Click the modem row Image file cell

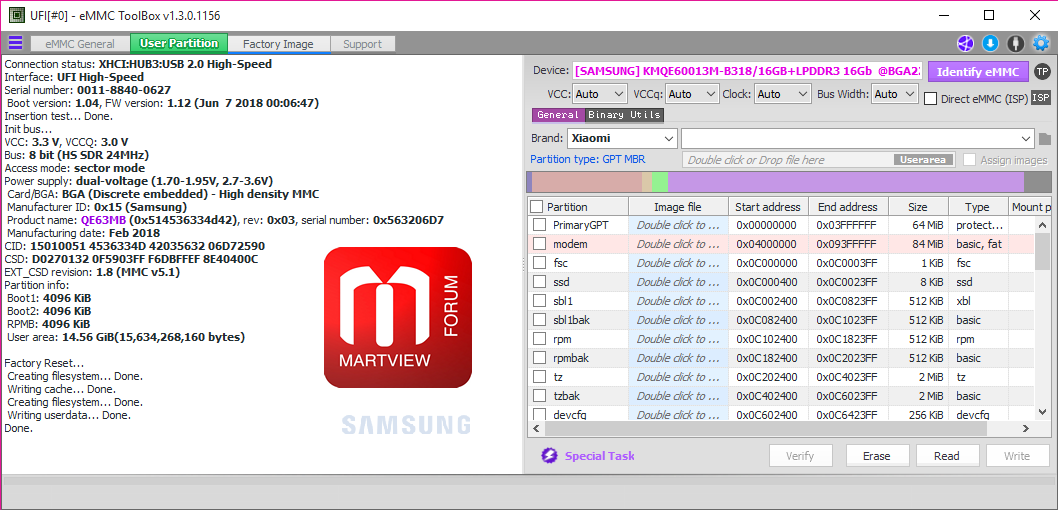pos(678,244)
